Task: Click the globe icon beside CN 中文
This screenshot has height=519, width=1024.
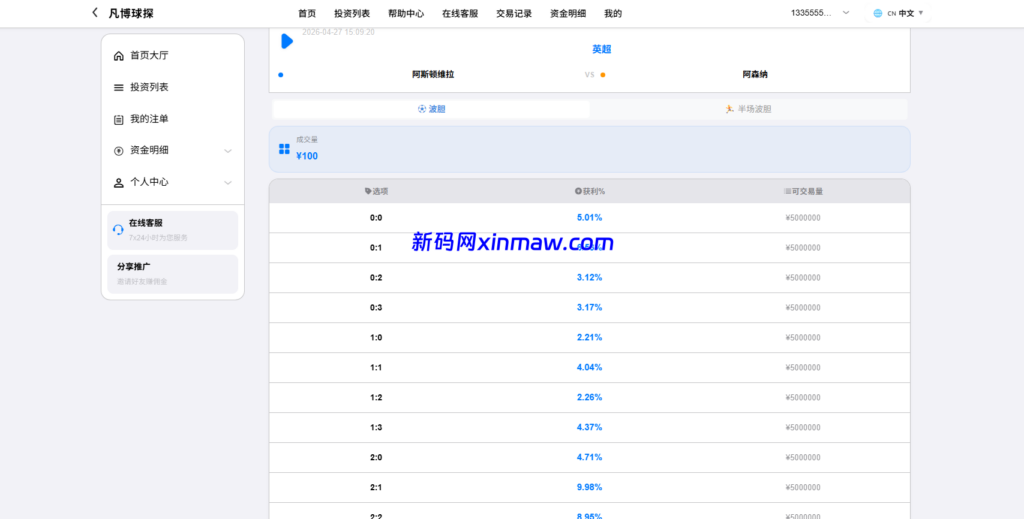Action: coord(878,13)
